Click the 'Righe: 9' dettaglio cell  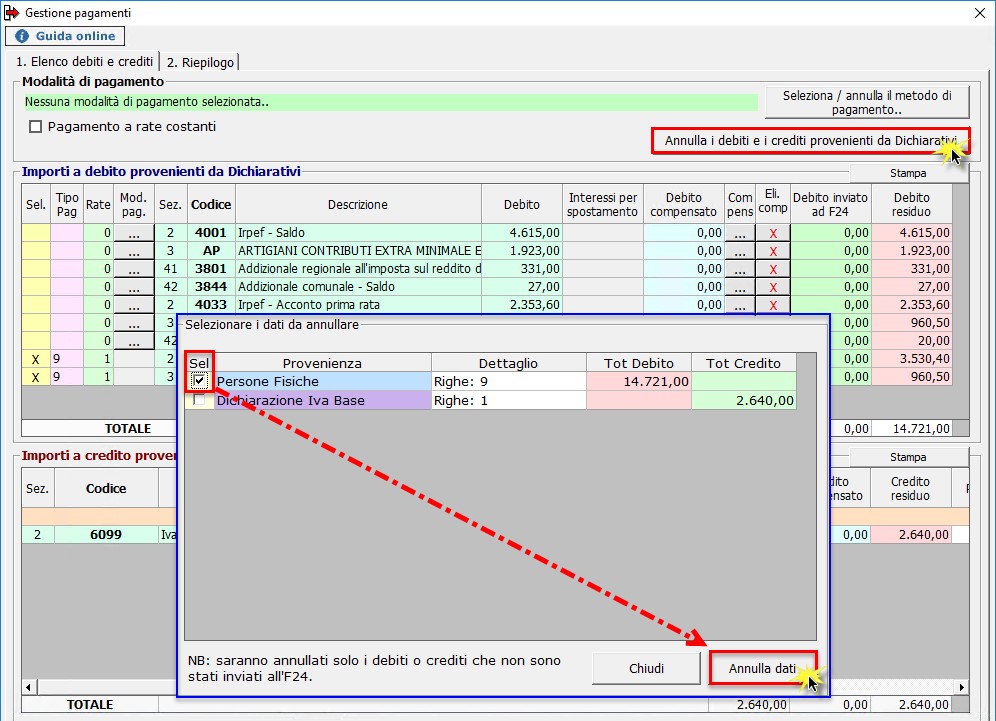509,381
